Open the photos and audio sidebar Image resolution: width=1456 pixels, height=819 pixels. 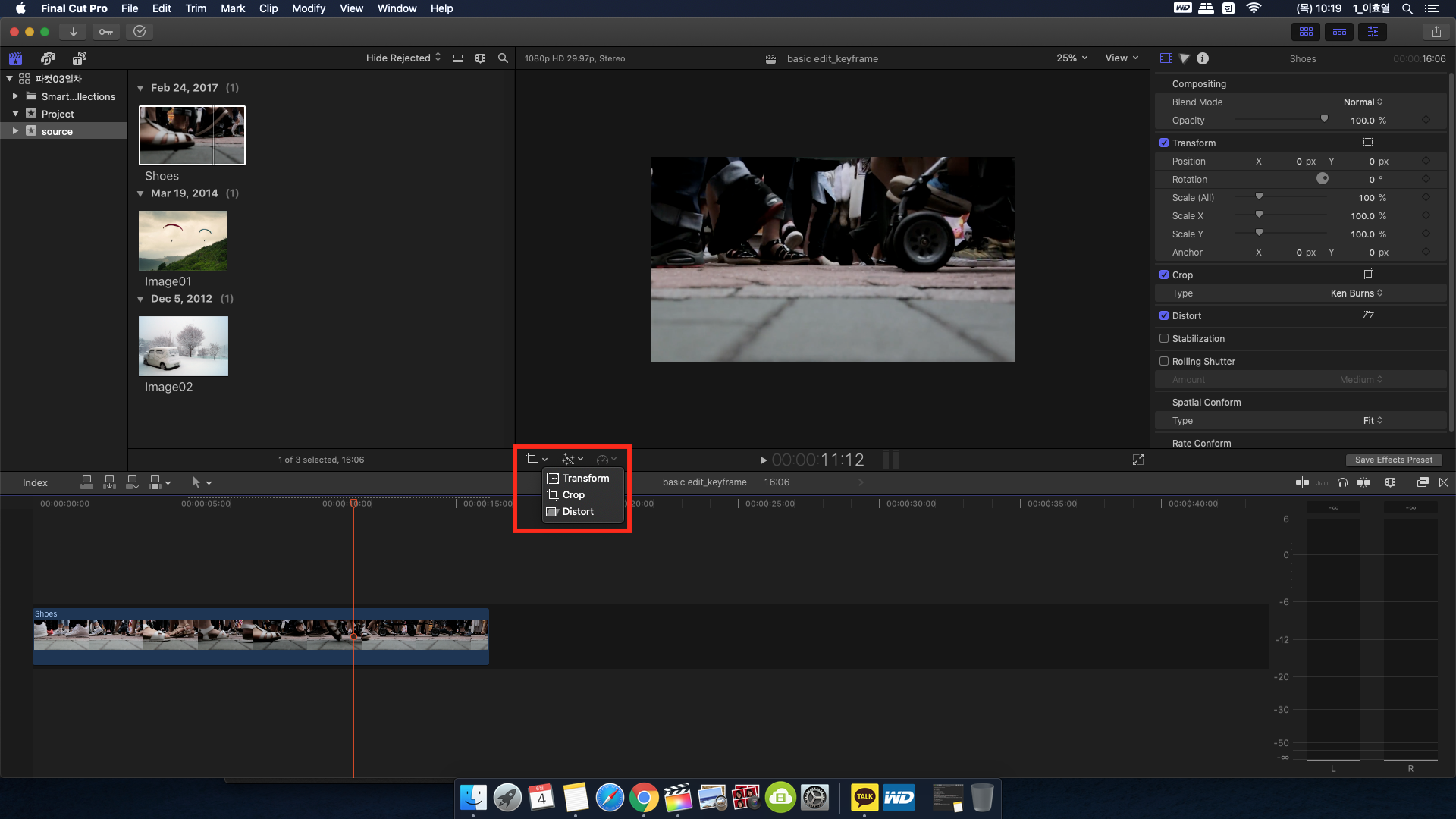tap(48, 58)
